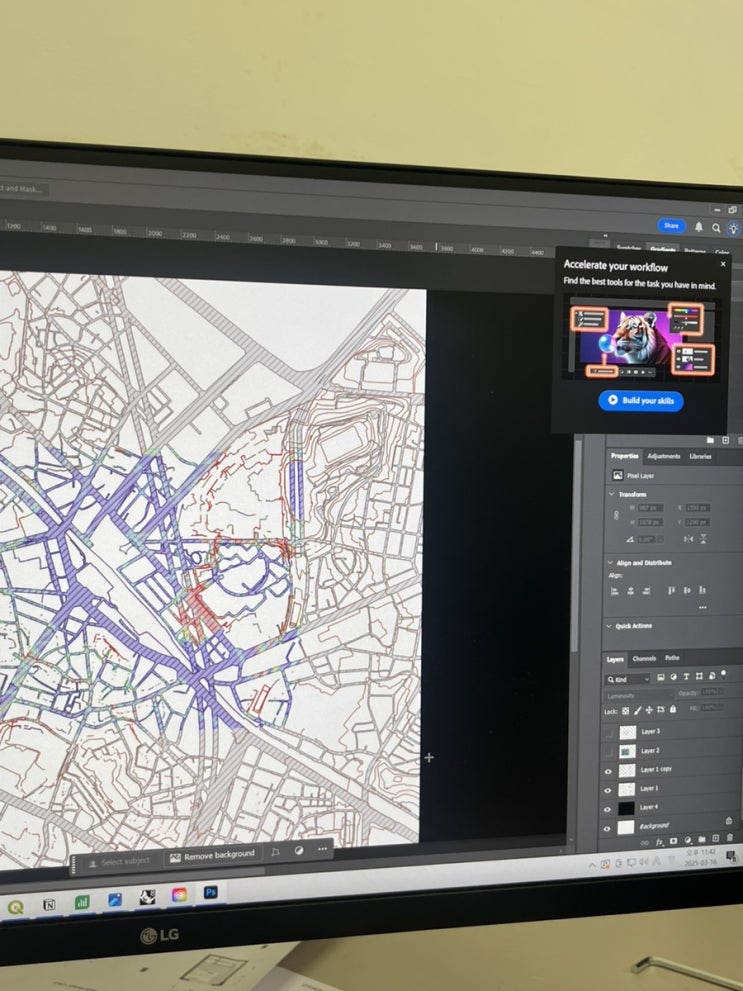The width and height of the screenshot is (743, 991).
Task: Toggle the width-height link chain icon
Action: tap(616, 515)
